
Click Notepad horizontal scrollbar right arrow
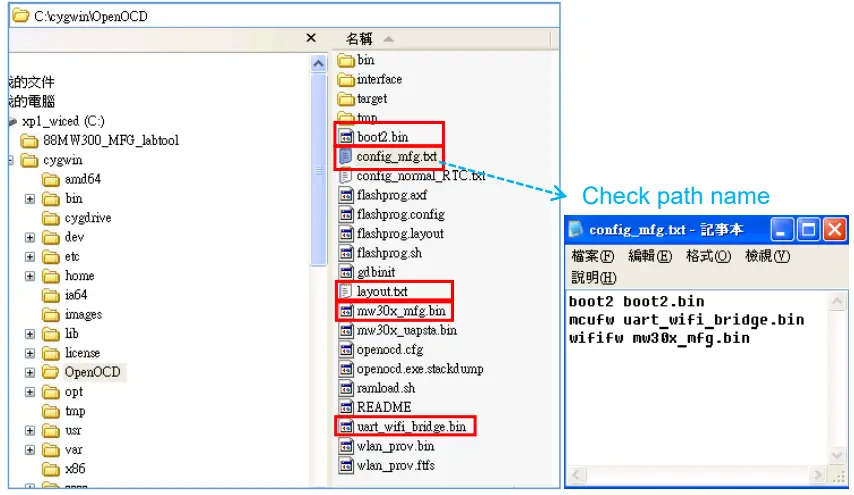point(817,475)
